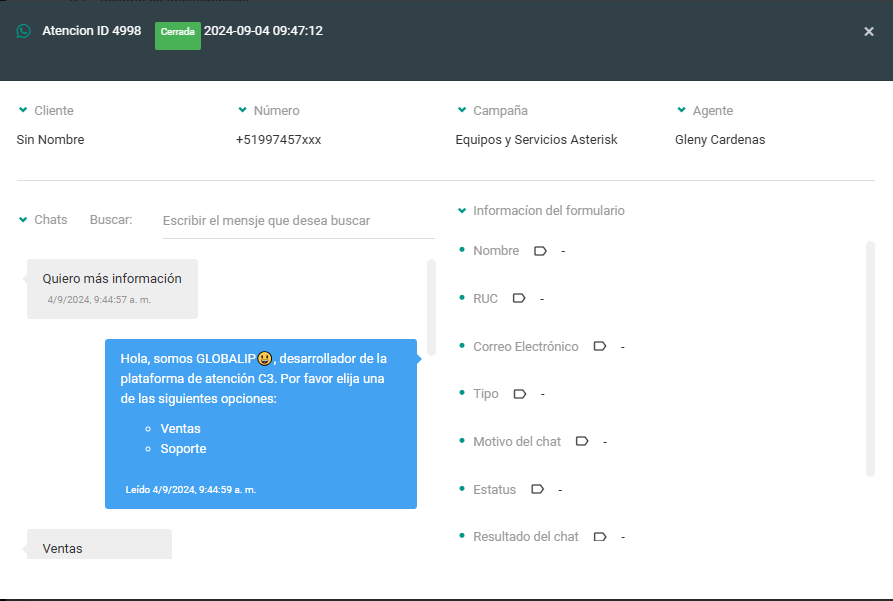
Task: Click the tag icon next to Tipo
Action: coord(519,394)
